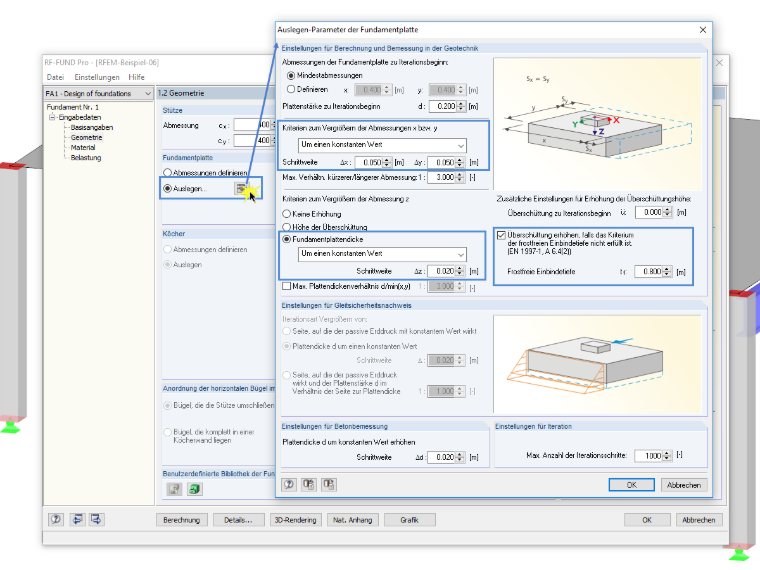Viewport: 760px width, 570px height.
Task: Open FA1 - Design of foundations dropdown
Action: tap(98, 94)
